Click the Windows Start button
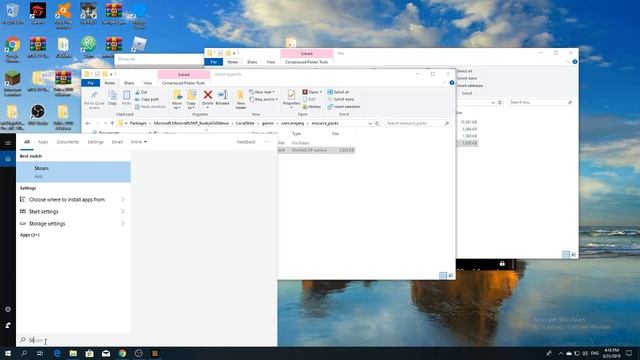Screen dimensions: 640x360 (x=8, y=353)
